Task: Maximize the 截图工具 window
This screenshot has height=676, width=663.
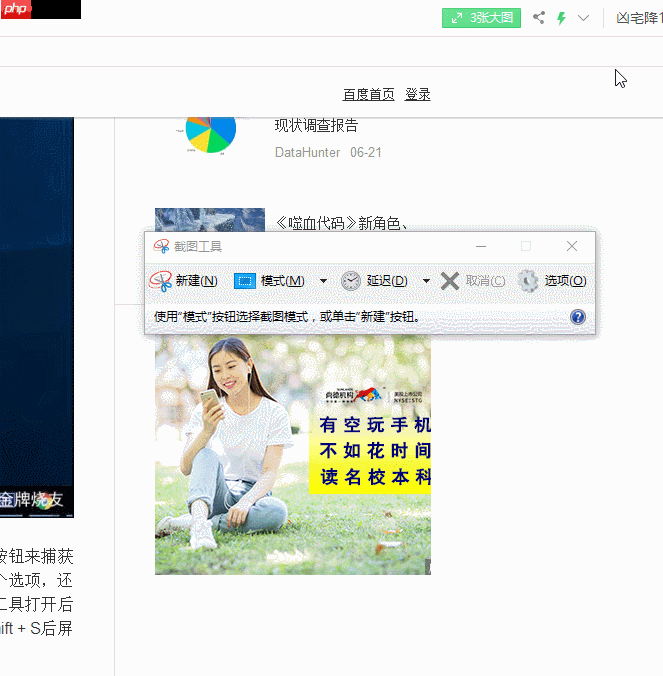Action: [x=526, y=246]
